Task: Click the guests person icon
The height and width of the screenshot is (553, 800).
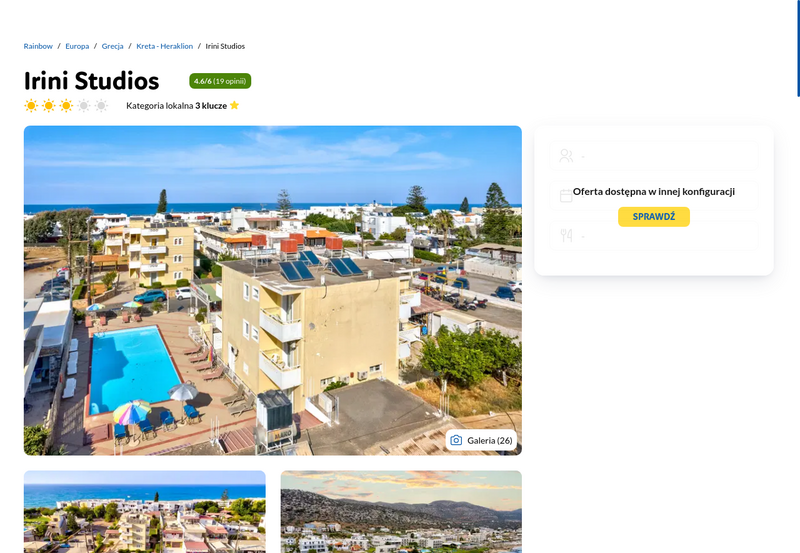Action: coord(566,156)
